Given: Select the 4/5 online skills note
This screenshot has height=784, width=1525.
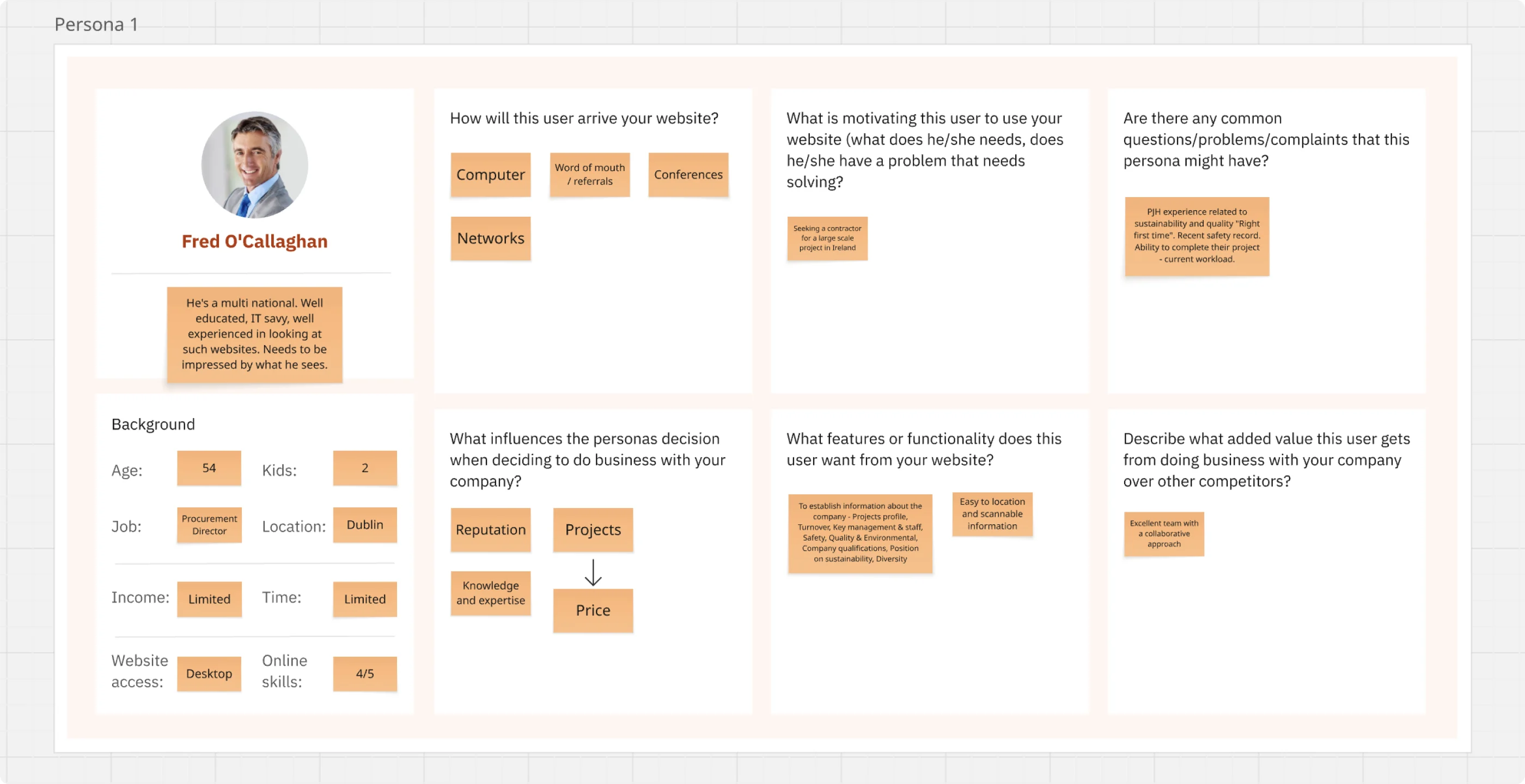Looking at the screenshot, I should 365,673.
